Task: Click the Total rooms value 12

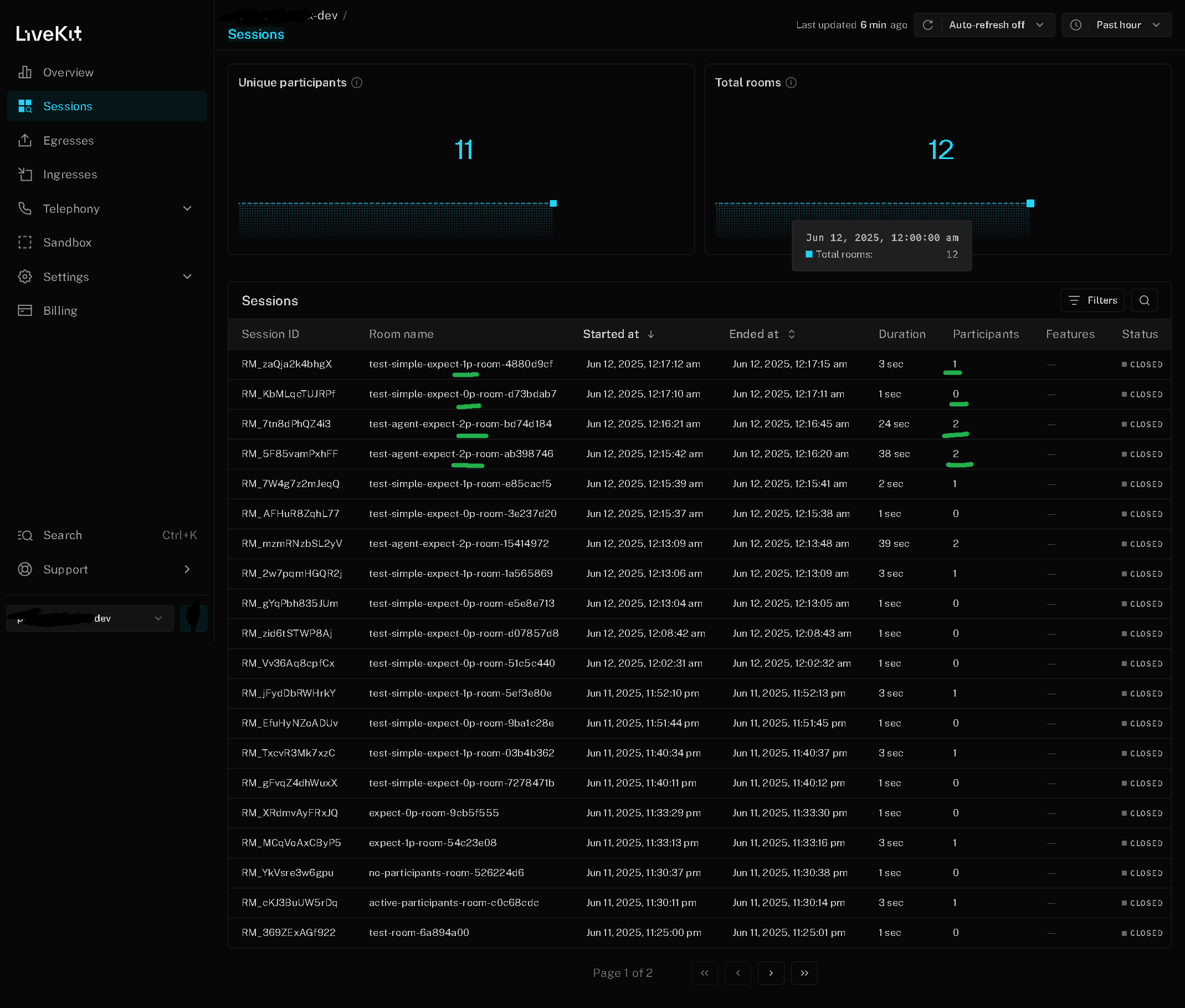Action: [941, 150]
